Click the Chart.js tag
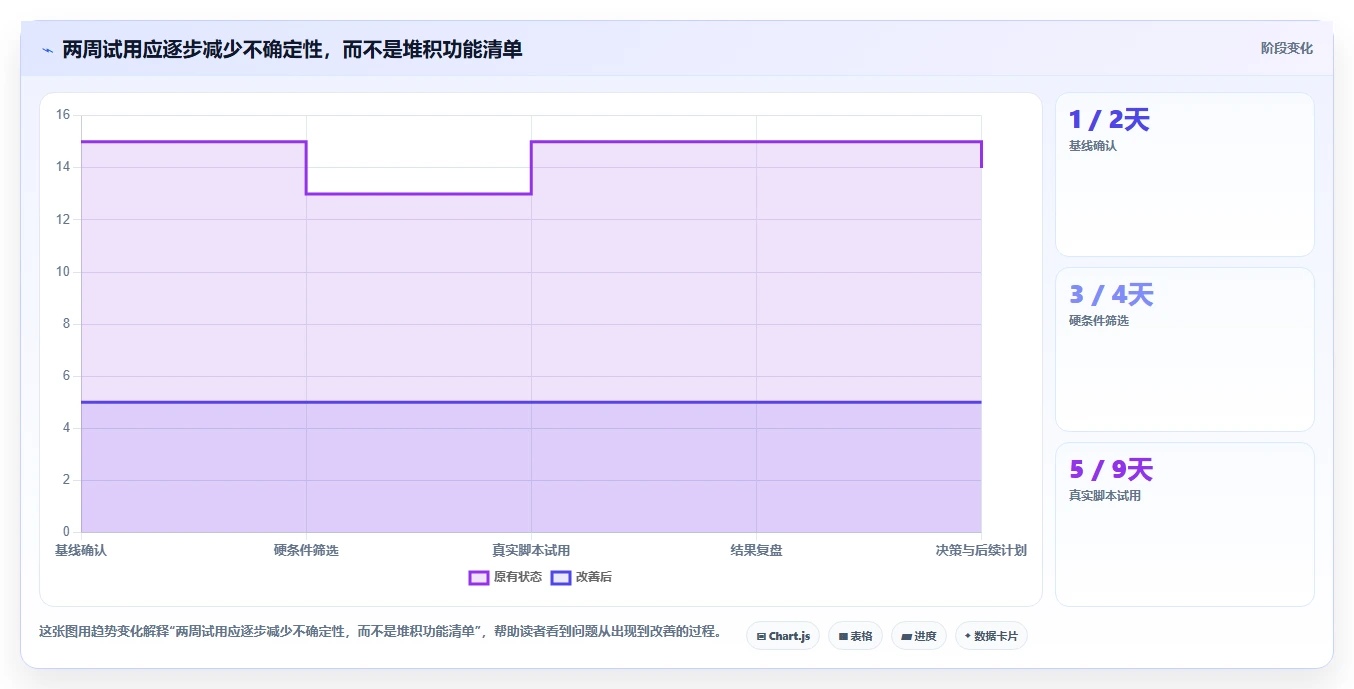The image size is (1354, 689). pos(783,636)
